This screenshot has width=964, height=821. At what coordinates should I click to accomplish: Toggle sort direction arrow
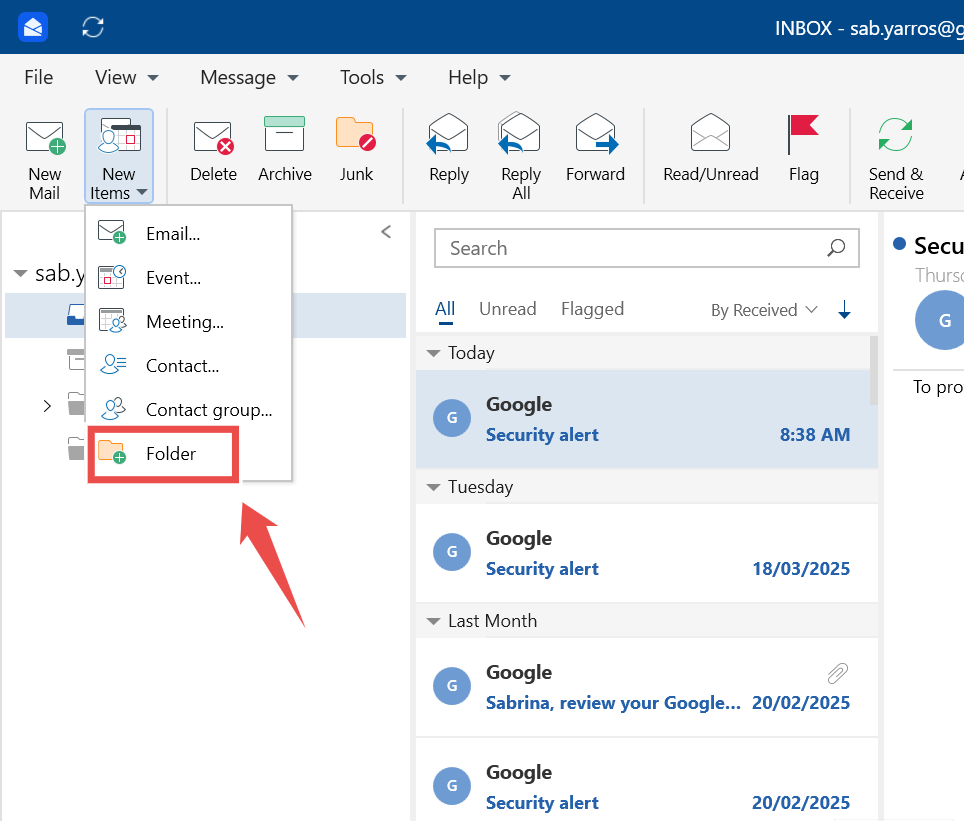coord(845,309)
